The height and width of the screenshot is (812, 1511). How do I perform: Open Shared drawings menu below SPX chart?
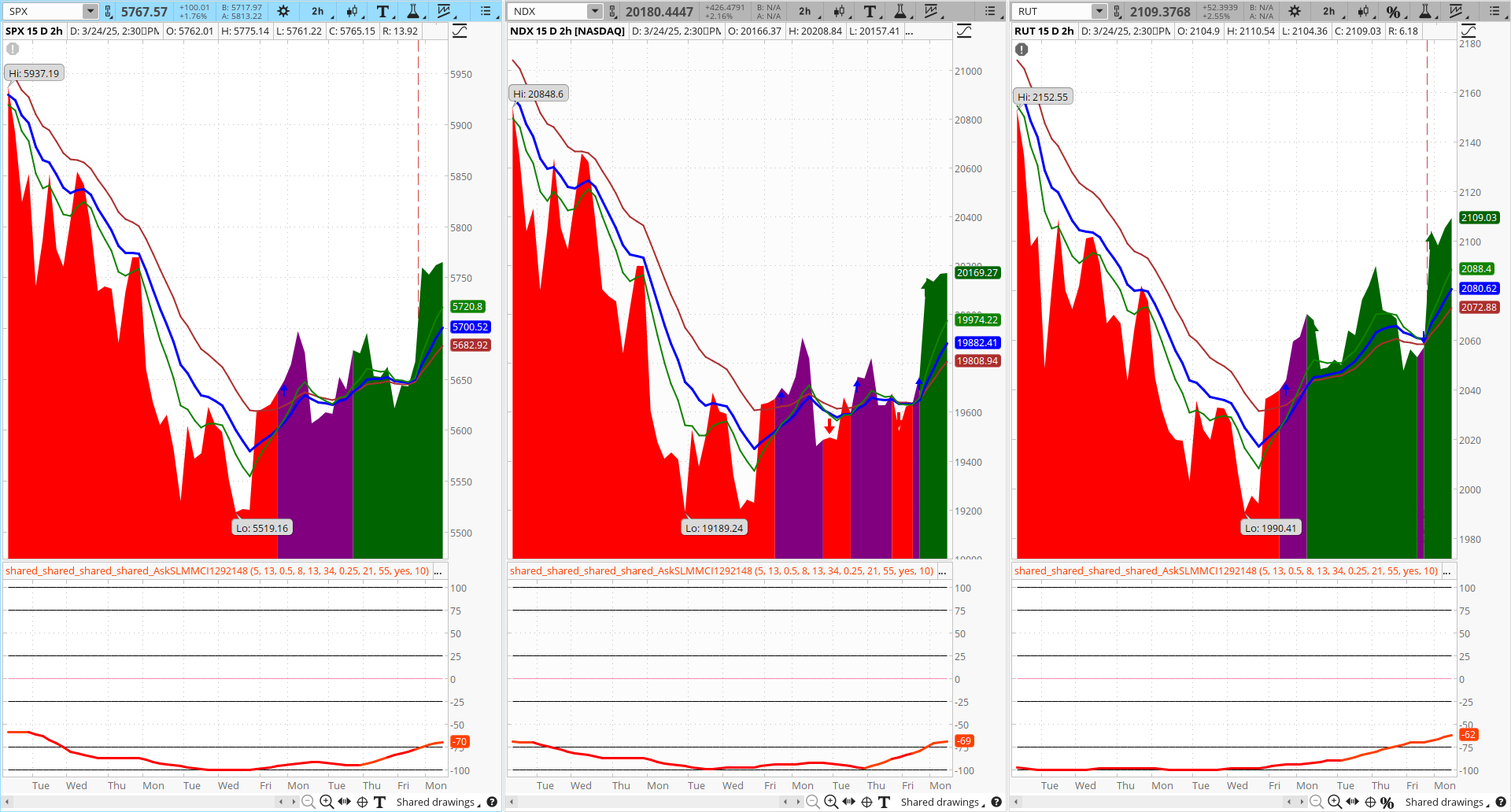tap(436, 802)
